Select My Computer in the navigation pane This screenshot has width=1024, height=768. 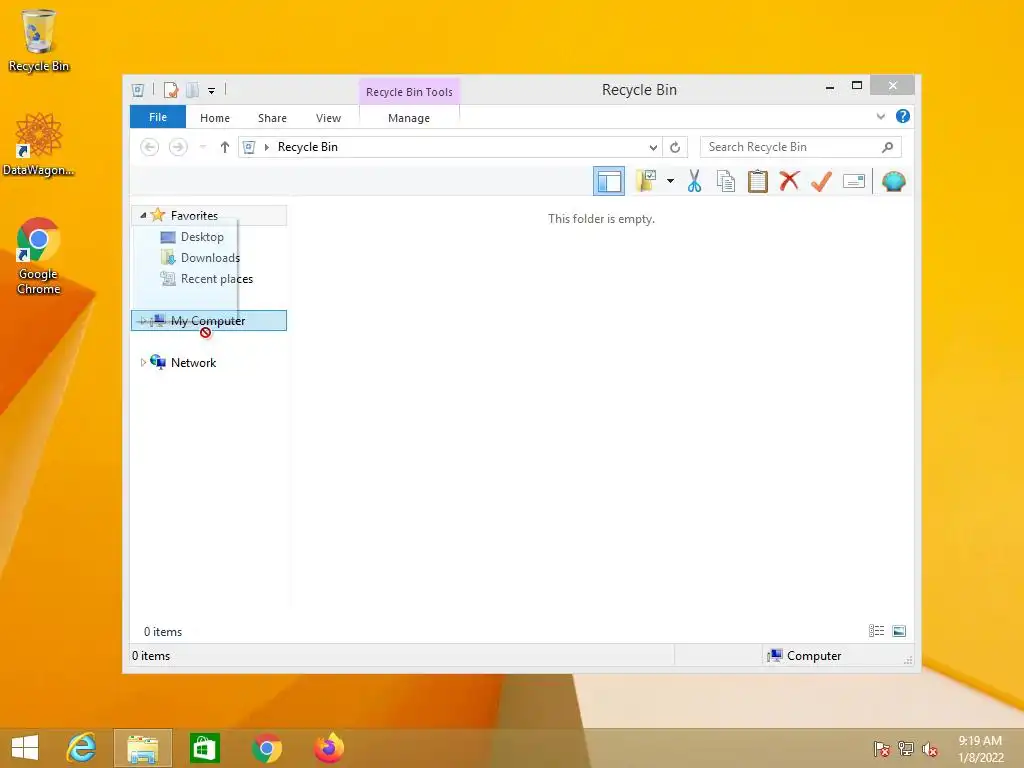click(209, 321)
